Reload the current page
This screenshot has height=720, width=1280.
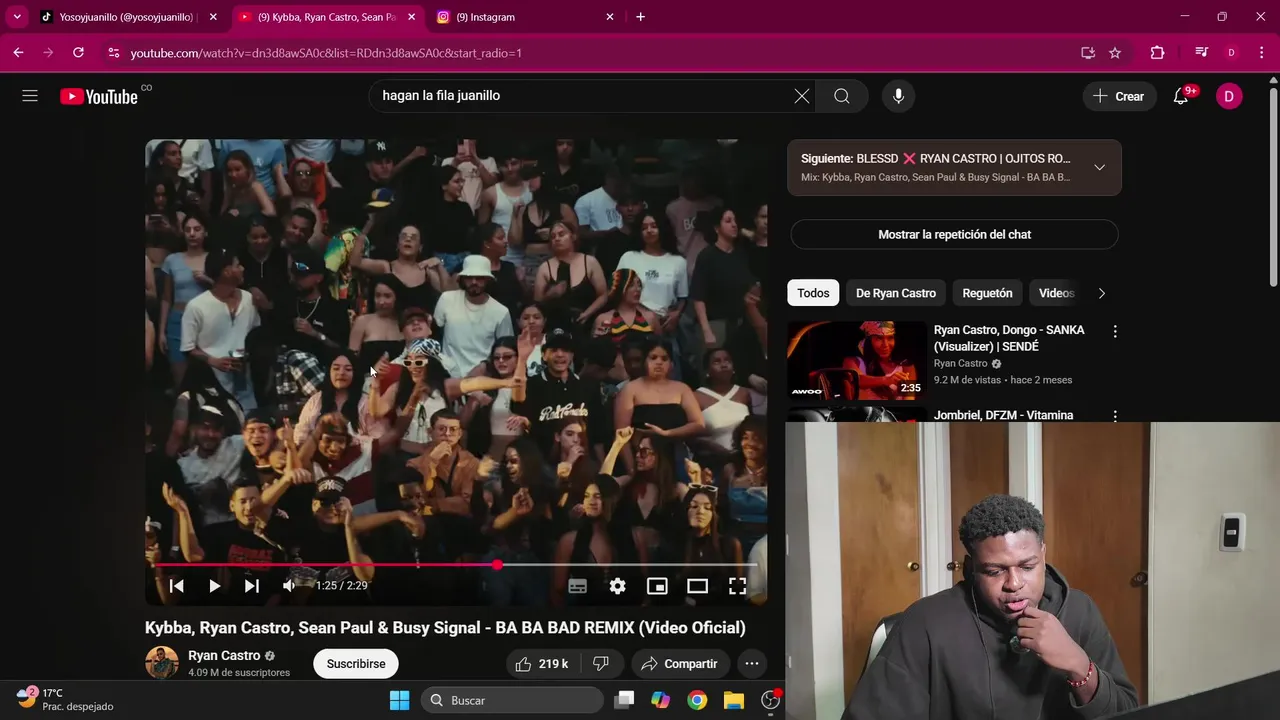78,53
